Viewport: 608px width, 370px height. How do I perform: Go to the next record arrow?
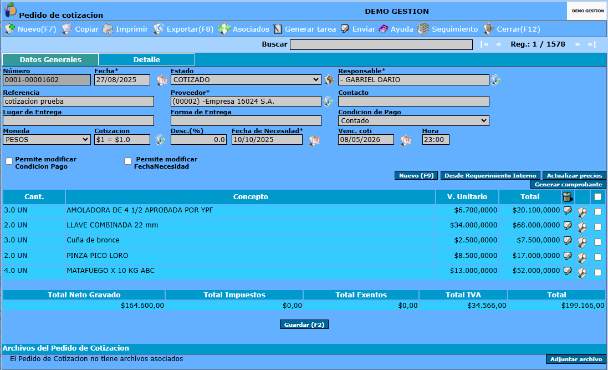point(577,44)
